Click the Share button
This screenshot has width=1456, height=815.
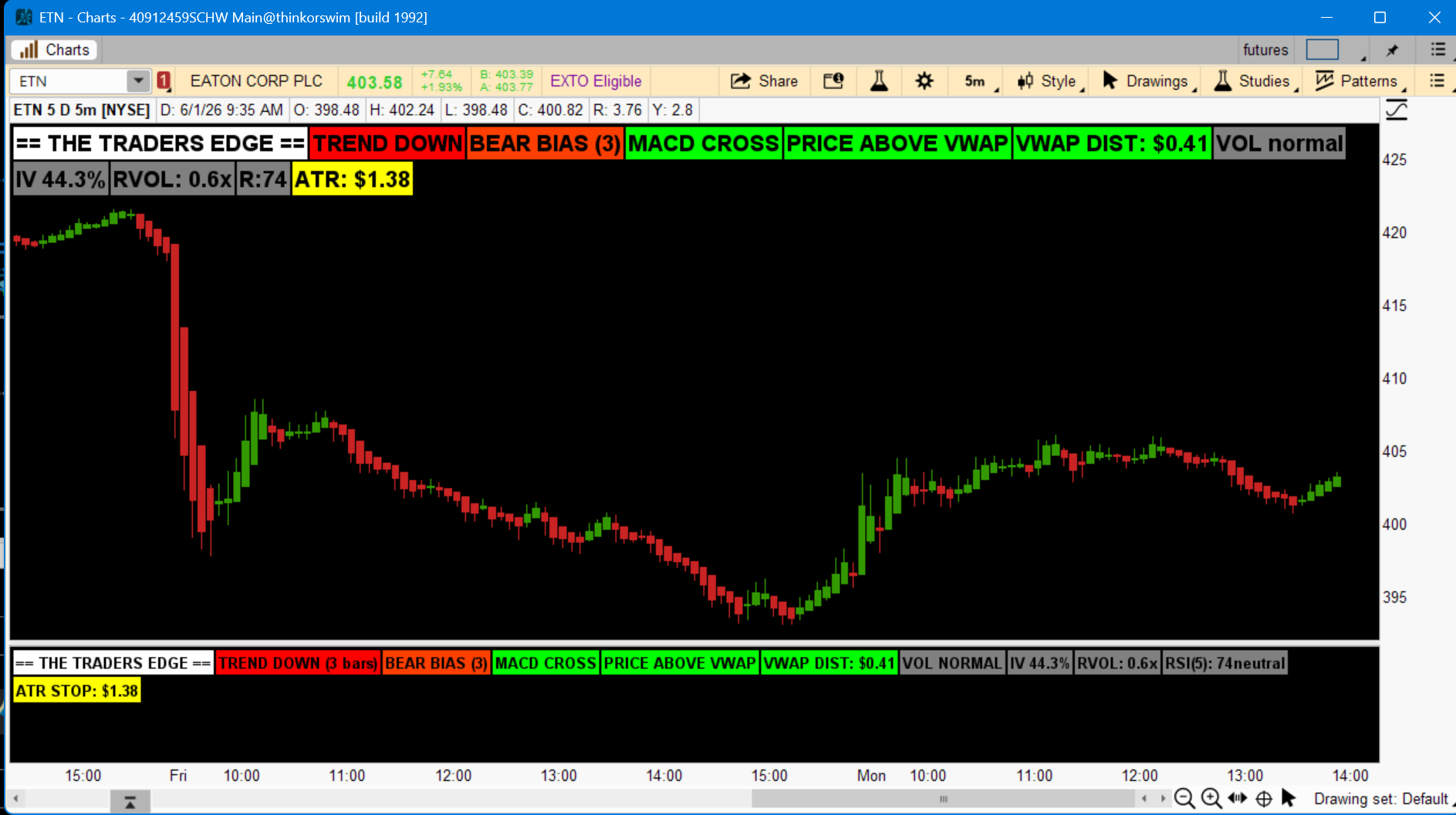point(765,81)
